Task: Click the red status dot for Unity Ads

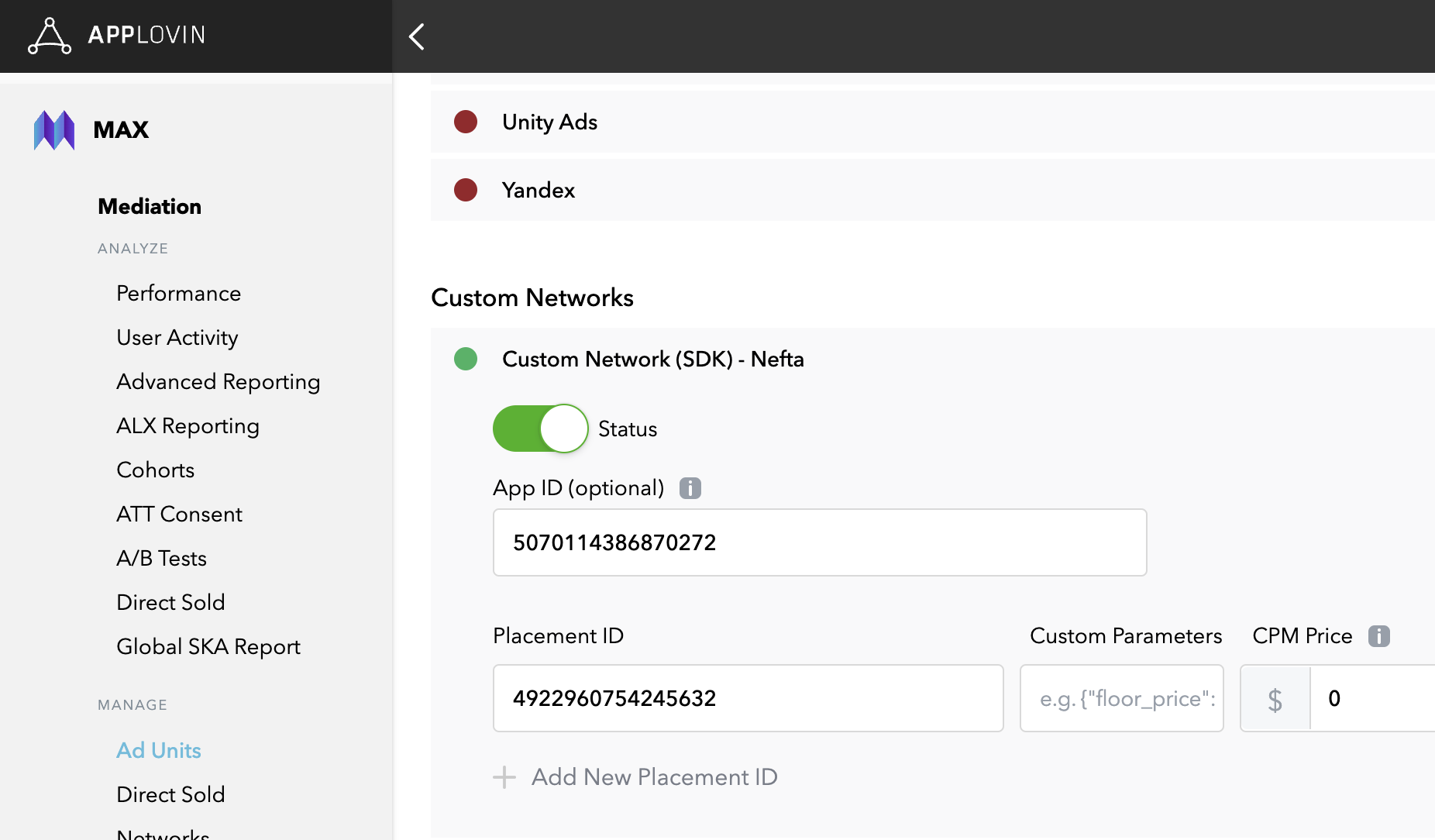Action: click(x=466, y=122)
